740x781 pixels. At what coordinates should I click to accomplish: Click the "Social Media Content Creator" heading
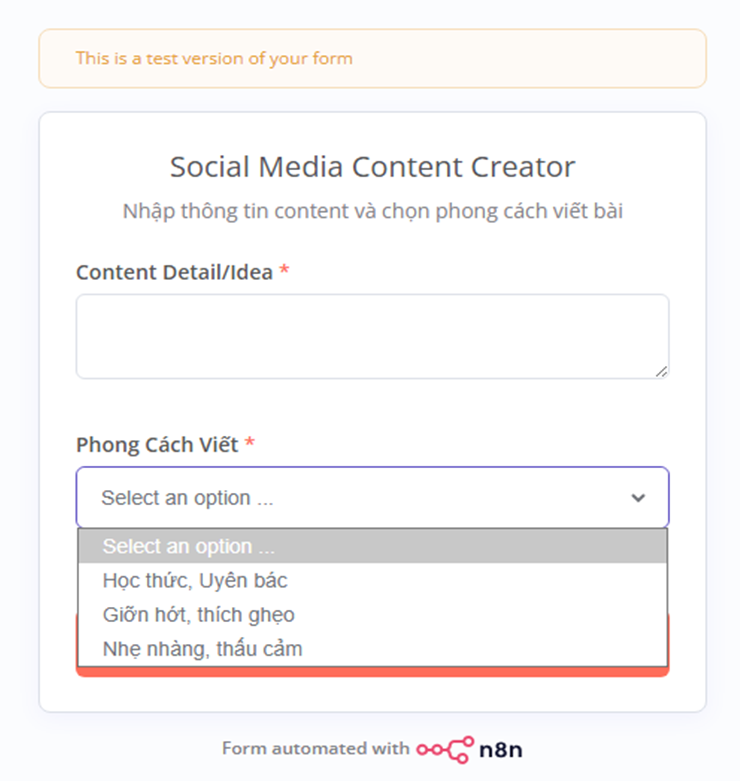[372, 166]
